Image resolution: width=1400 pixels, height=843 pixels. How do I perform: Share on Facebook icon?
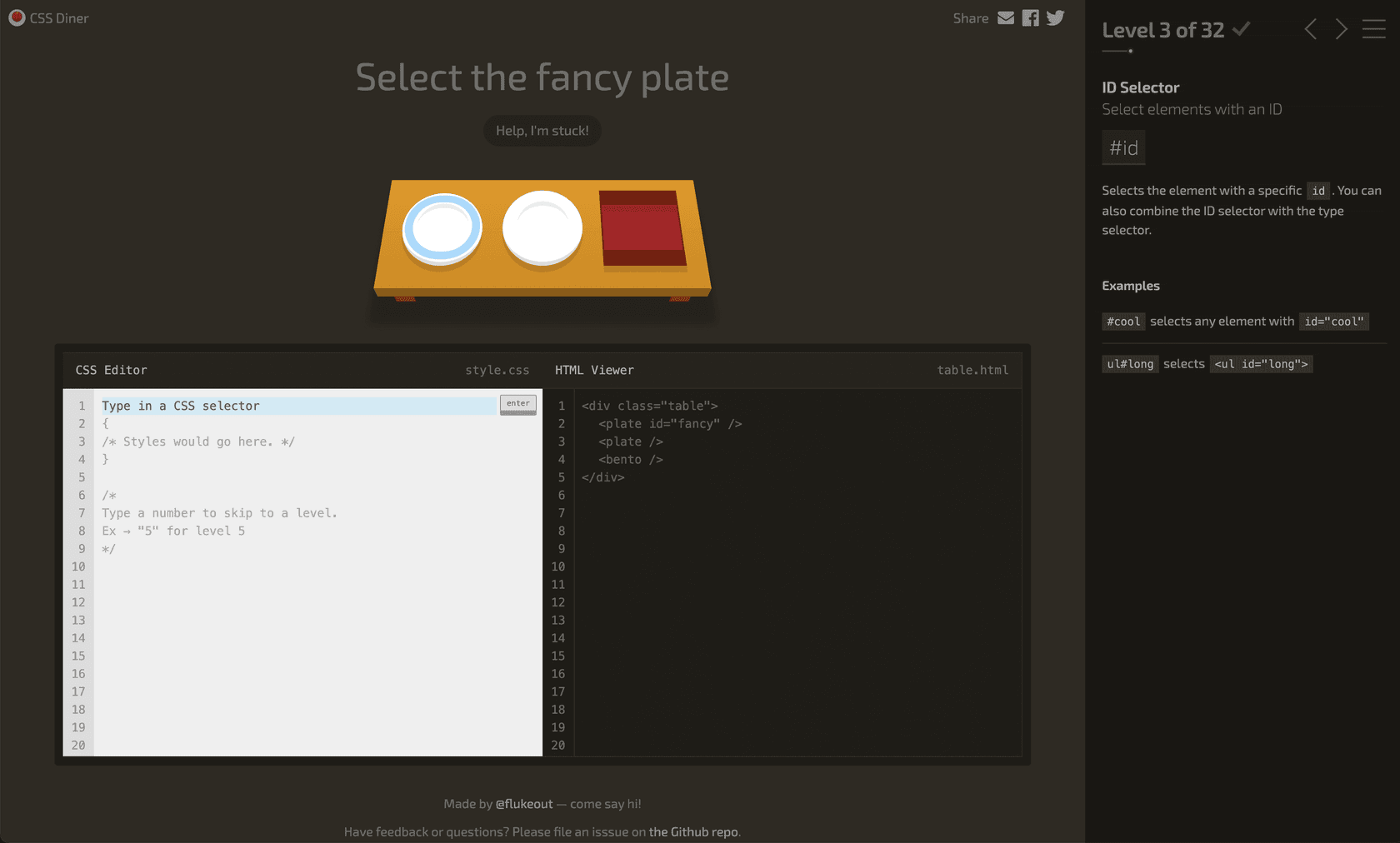pos(1031,17)
